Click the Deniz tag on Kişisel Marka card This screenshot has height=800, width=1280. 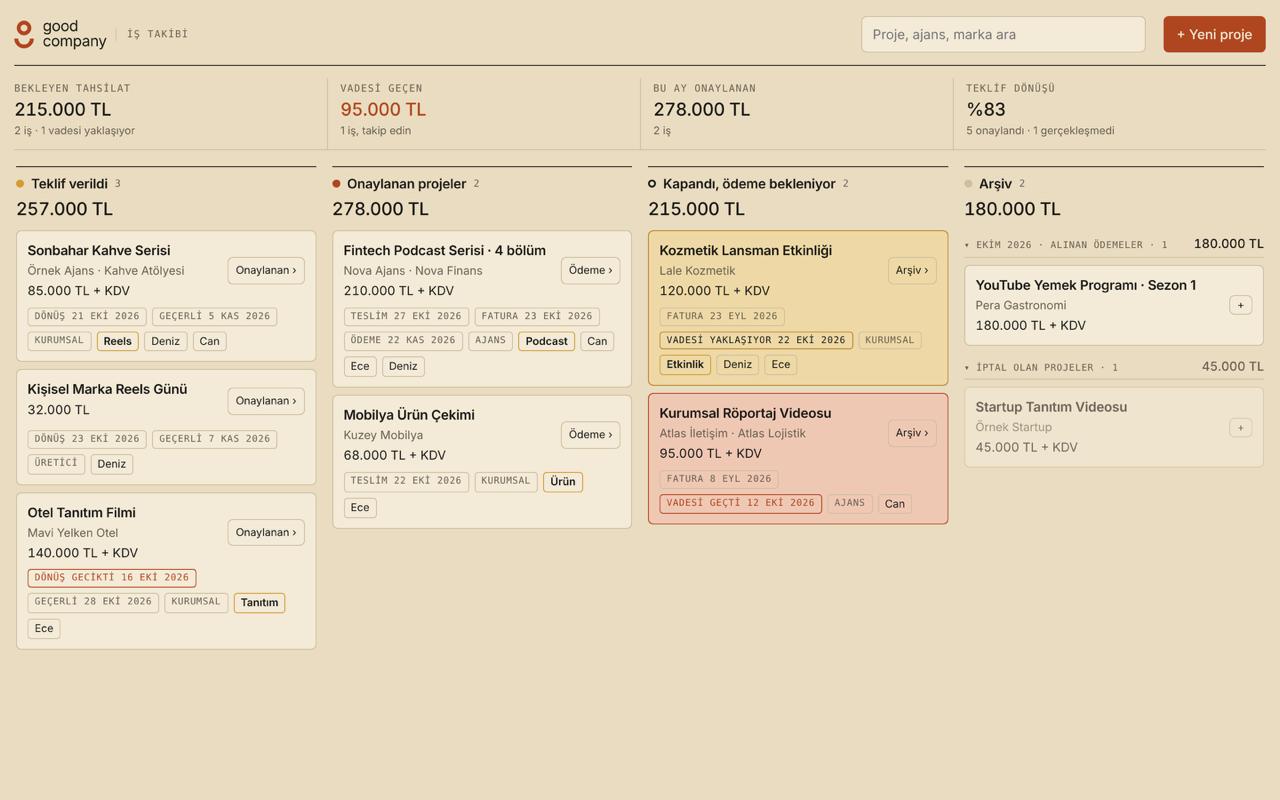(112, 464)
